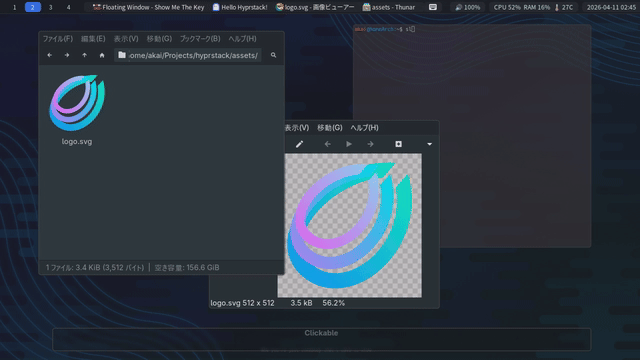Click Clickable label in bottom window
The width and height of the screenshot is (640, 360).
coord(321,333)
